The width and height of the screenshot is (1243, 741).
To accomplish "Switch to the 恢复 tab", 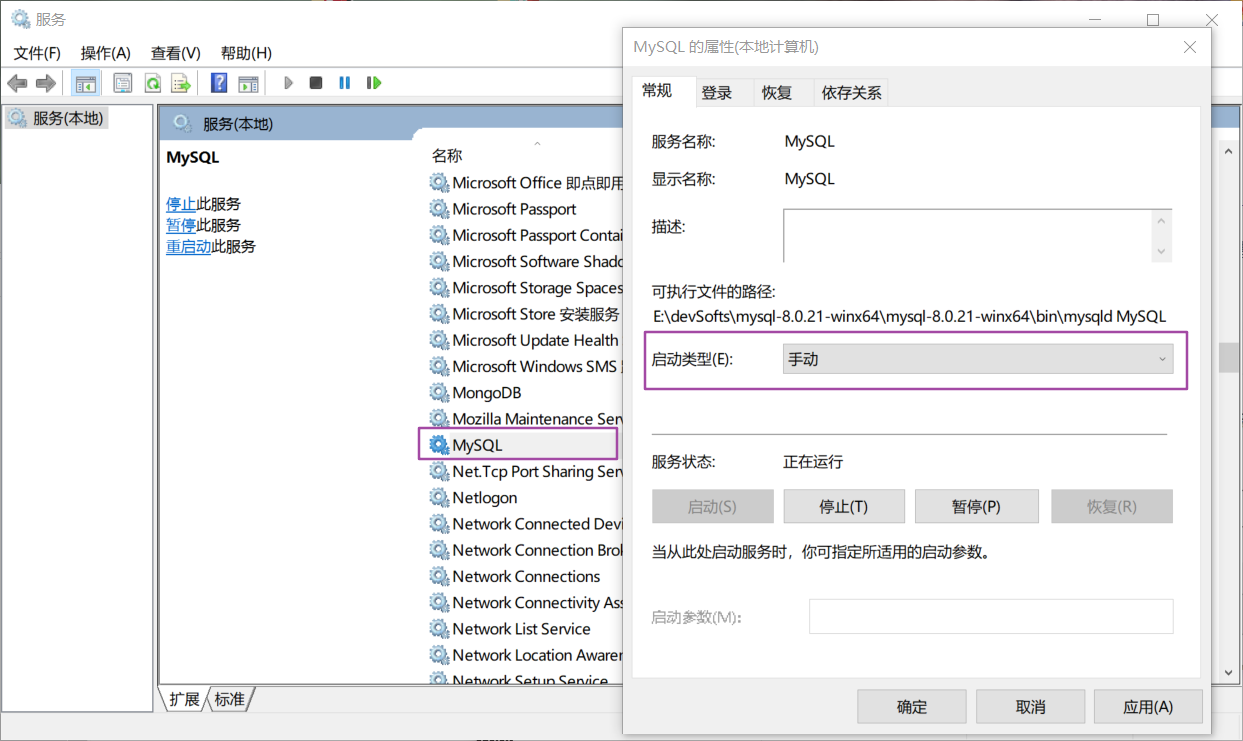I will tap(777, 93).
